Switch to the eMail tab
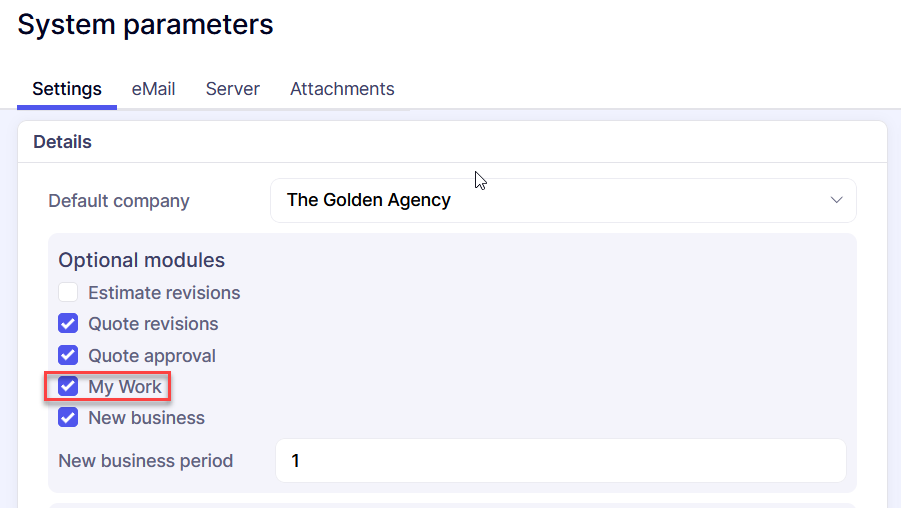Viewport: 901px width, 508px height. tap(153, 89)
